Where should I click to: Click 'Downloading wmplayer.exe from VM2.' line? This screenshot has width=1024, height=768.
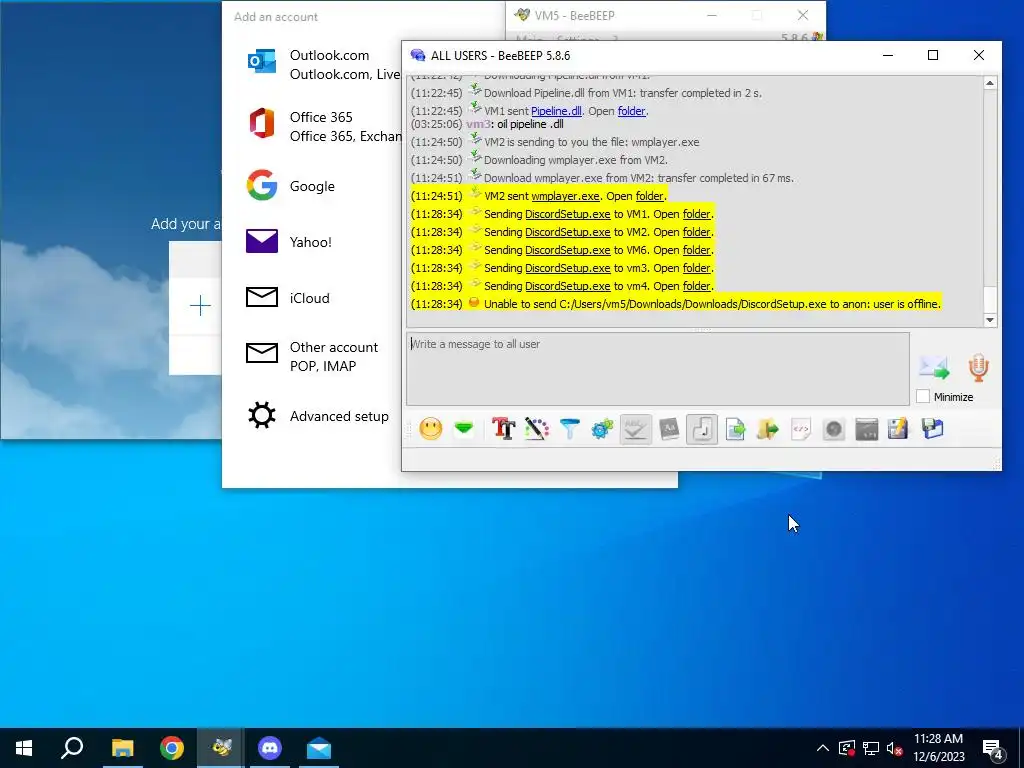575,160
